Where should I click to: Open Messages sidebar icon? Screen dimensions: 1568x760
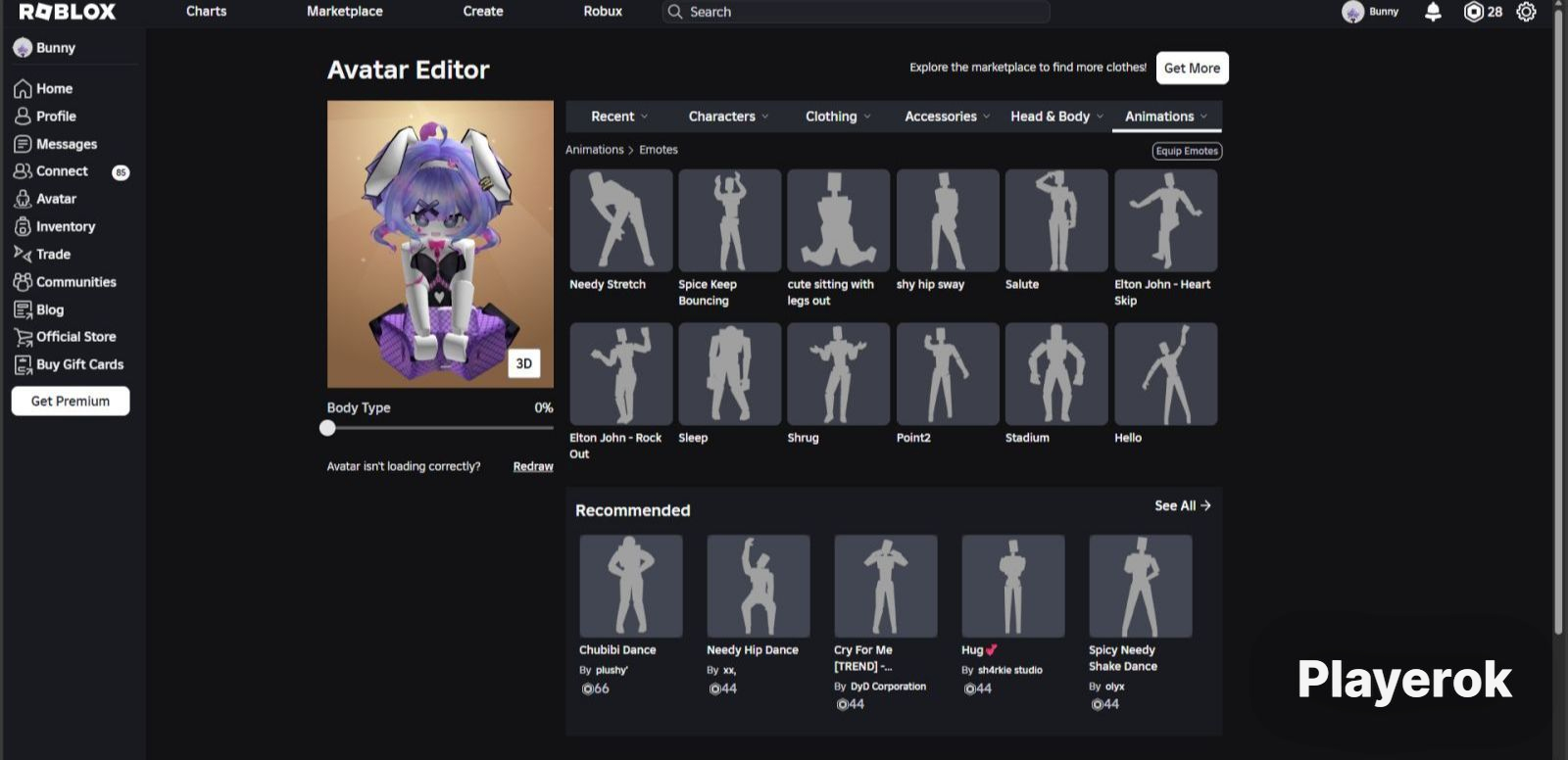click(23, 144)
